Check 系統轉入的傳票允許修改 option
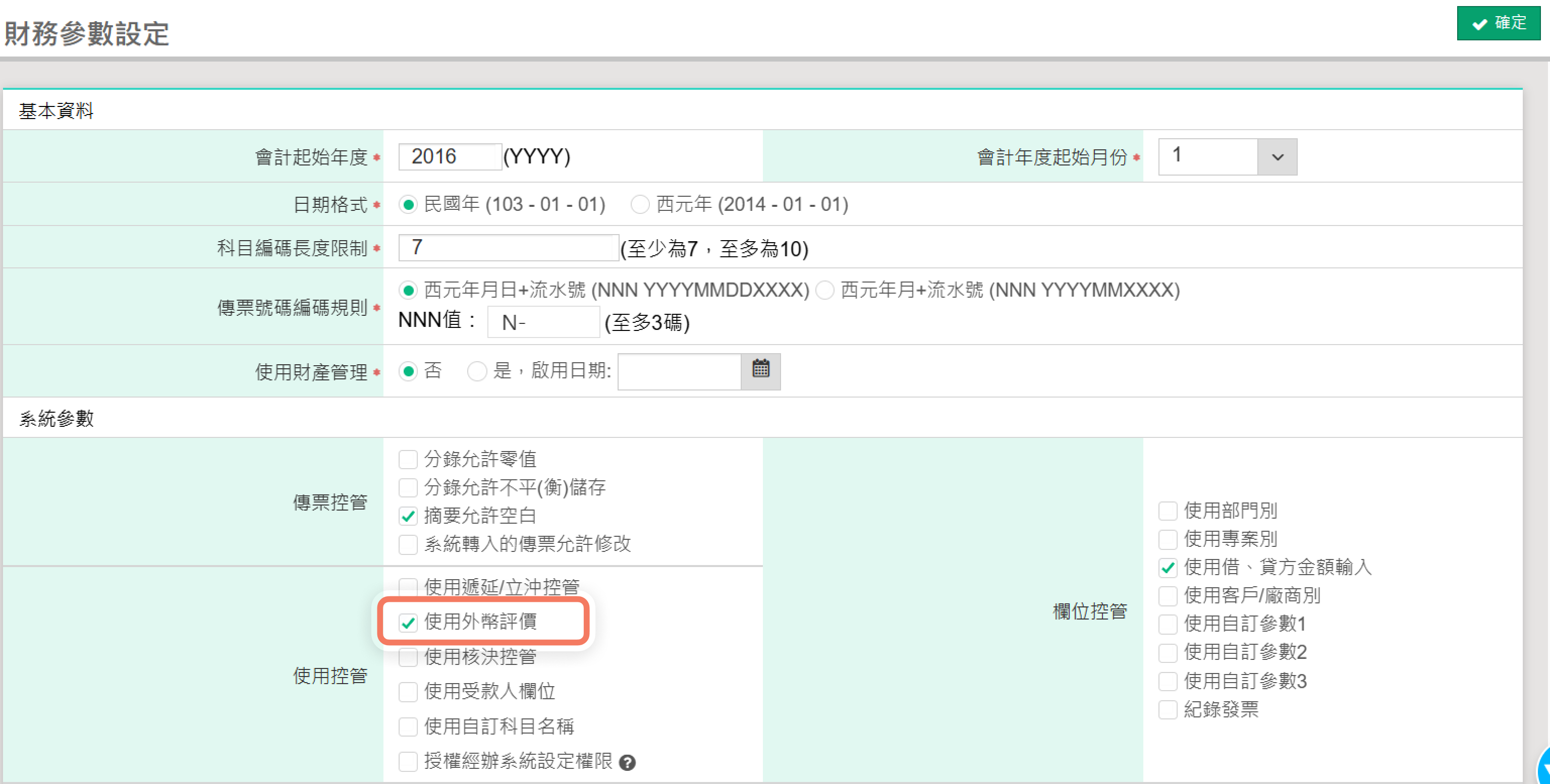Image resolution: width=1550 pixels, height=784 pixels. pos(408,544)
